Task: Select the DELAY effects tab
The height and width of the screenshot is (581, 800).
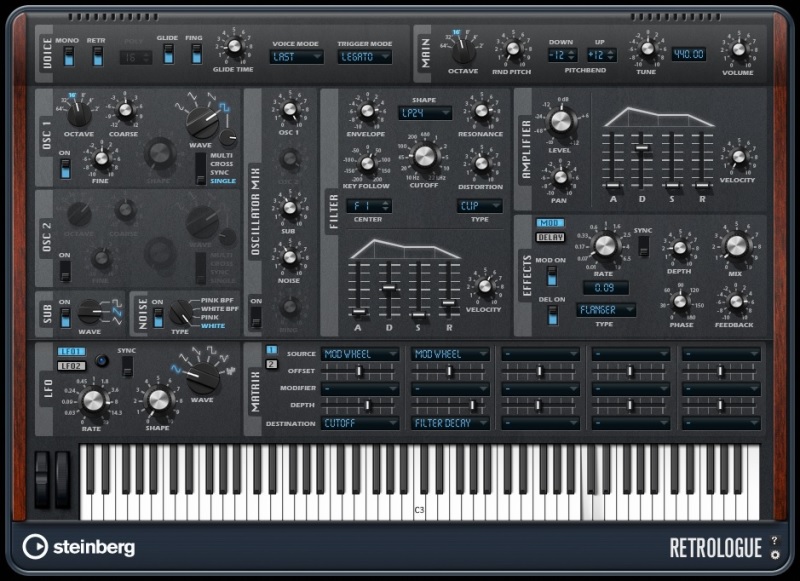Action: coord(550,237)
